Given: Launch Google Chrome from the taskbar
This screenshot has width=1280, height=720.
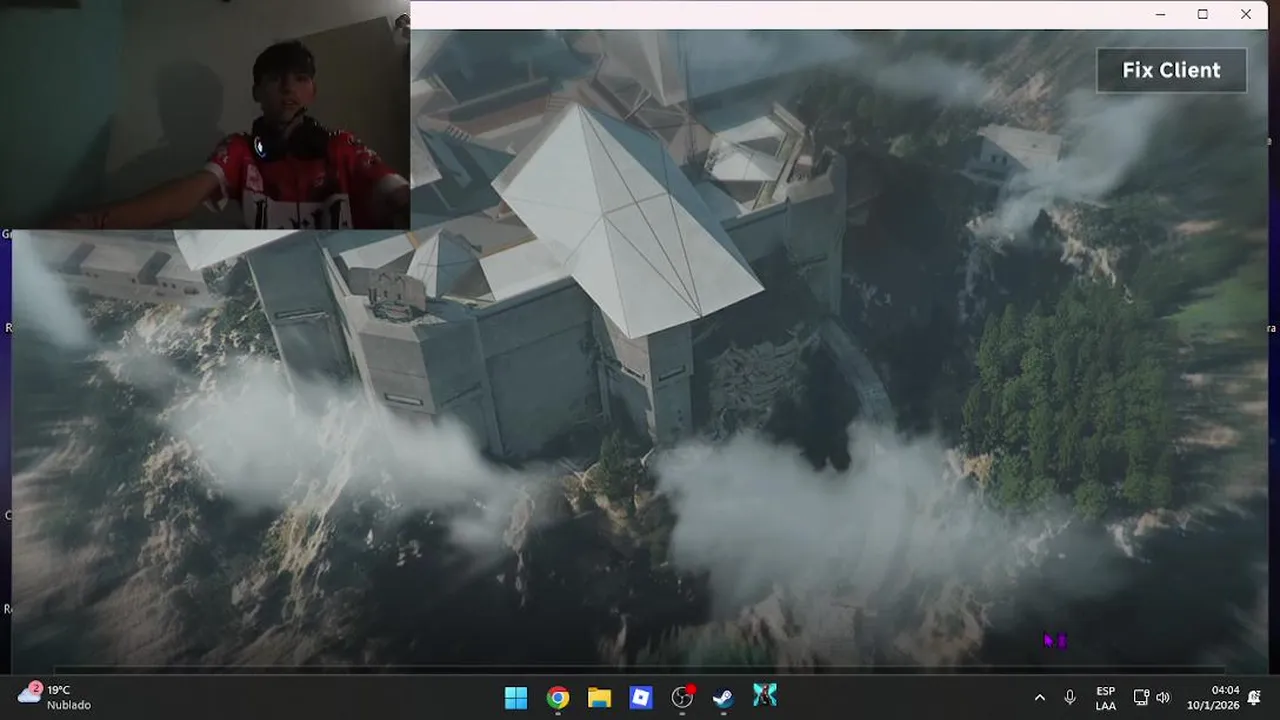Looking at the screenshot, I should click(558, 698).
